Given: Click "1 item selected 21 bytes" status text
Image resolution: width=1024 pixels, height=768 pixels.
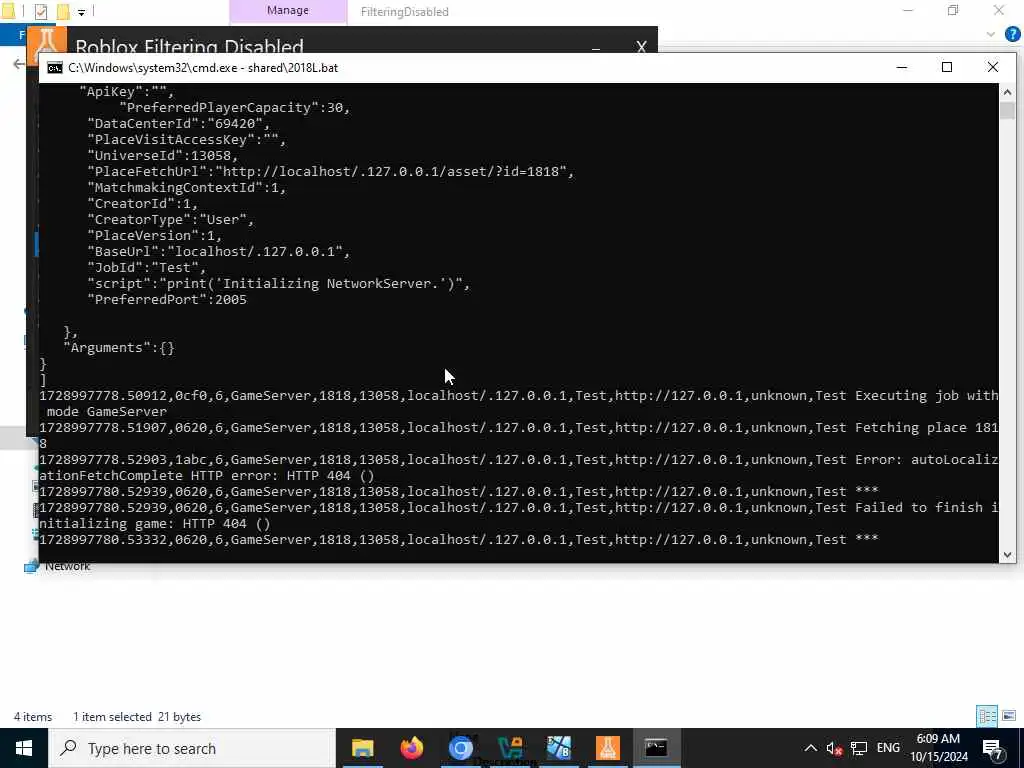Looking at the screenshot, I should point(137,717).
